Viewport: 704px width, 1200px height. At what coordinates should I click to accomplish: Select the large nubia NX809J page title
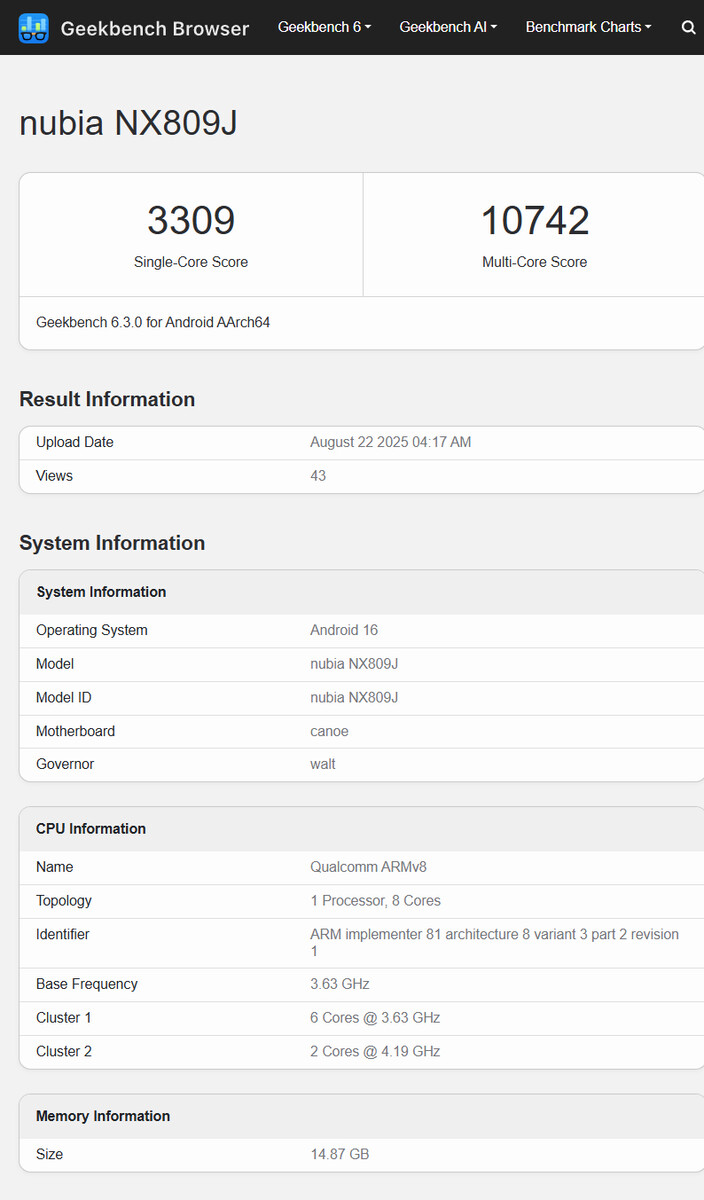coord(128,123)
